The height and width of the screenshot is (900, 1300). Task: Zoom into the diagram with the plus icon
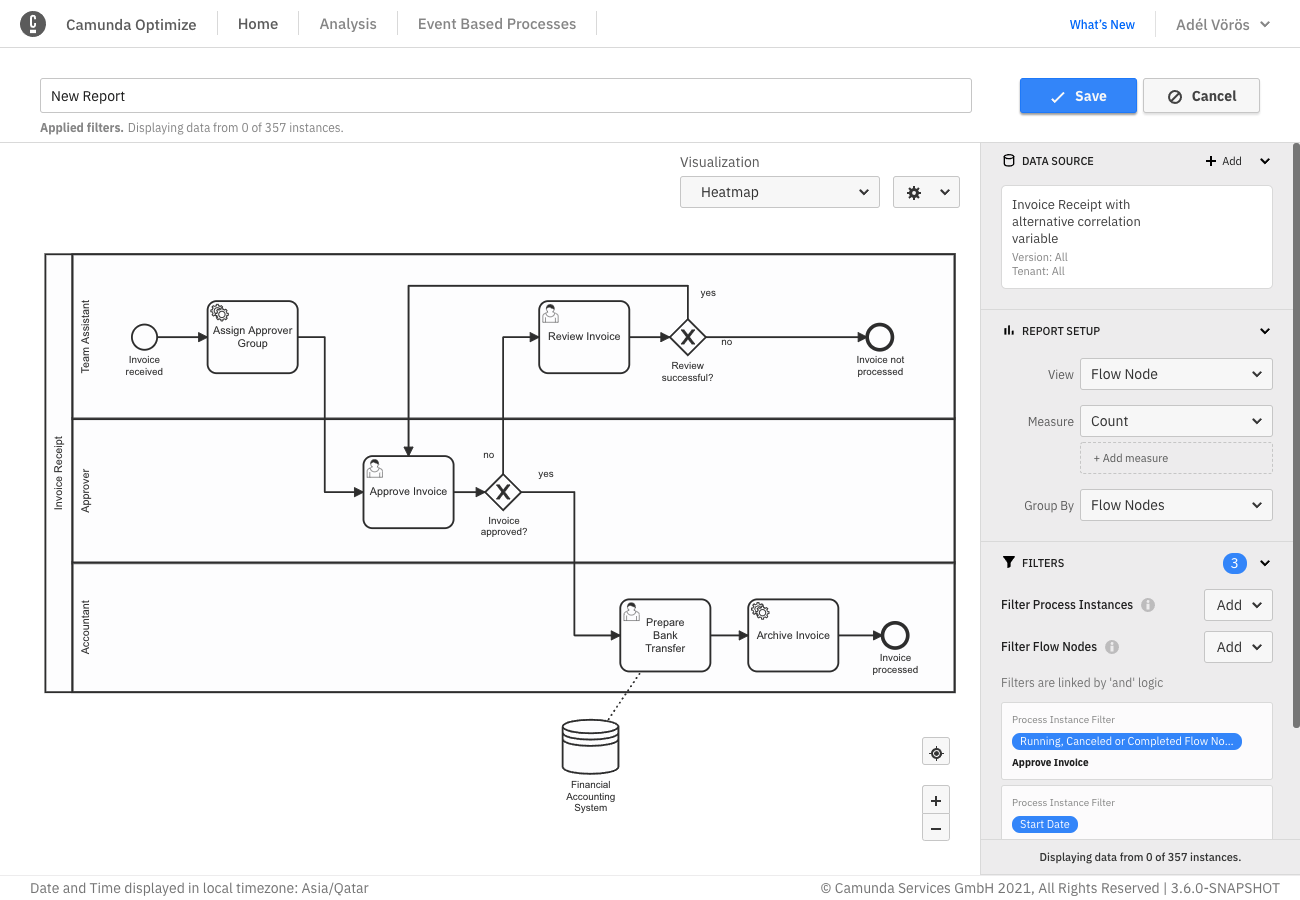[x=935, y=800]
